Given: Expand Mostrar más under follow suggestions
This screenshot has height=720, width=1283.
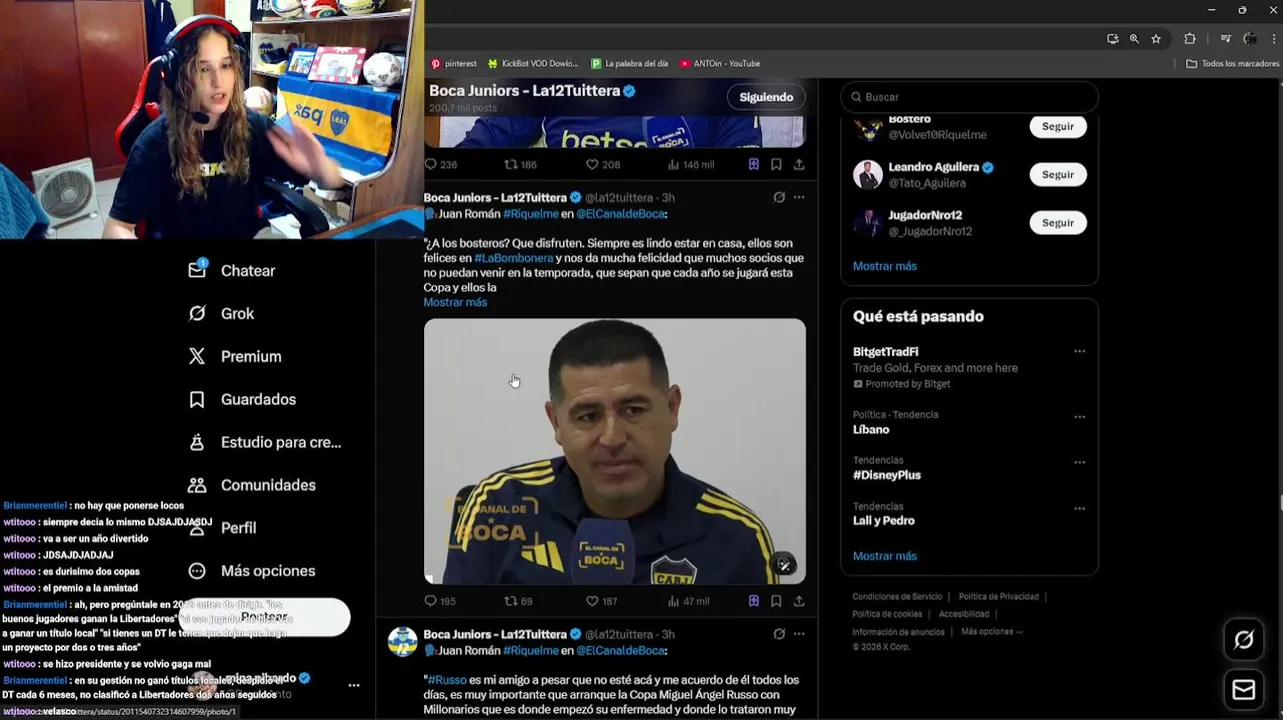Looking at the screenshot, I should pos(884,266).
